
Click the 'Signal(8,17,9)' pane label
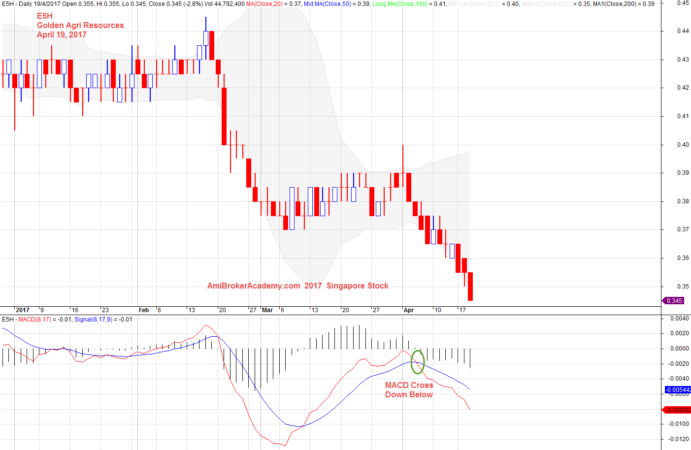click(x=93, y=319)
